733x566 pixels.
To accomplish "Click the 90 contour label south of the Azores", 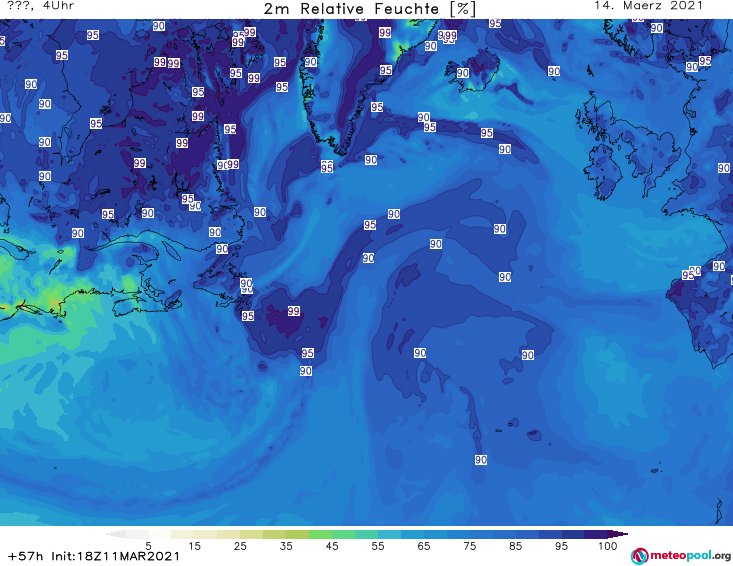I will coord(481,460).
